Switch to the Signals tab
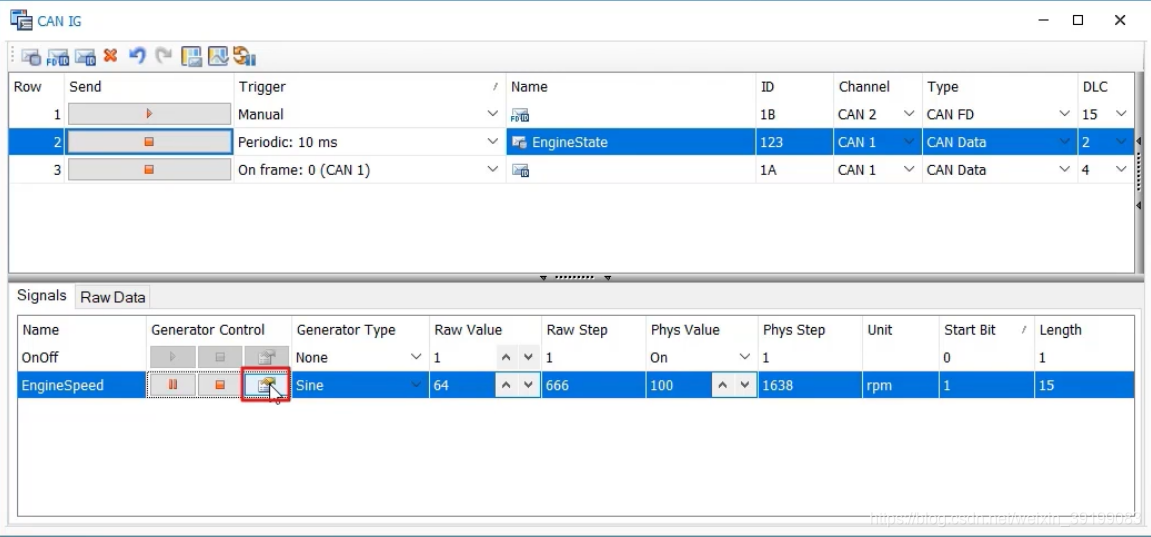 point(42,296)
